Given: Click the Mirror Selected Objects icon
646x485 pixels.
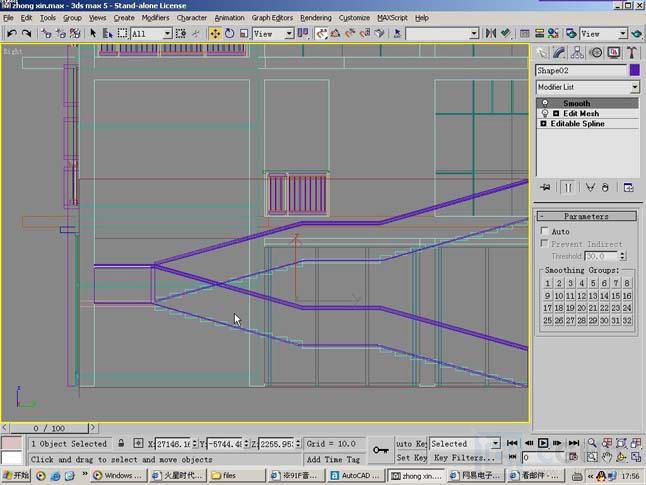Looking at the screenshot, I should tap(490, 33).
